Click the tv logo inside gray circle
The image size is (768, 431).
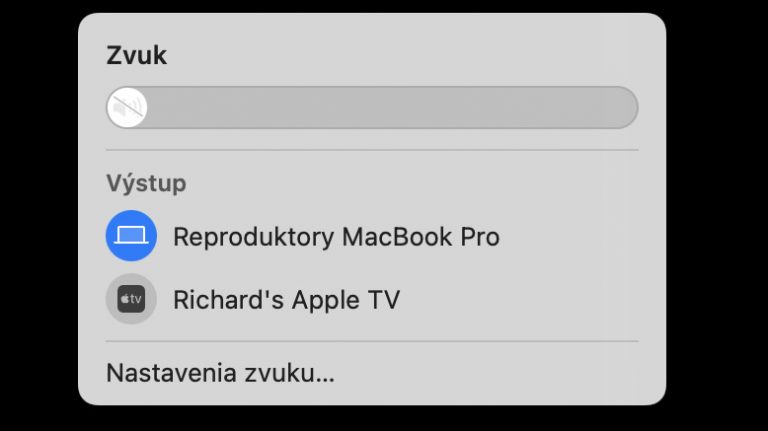click(131, 299)
